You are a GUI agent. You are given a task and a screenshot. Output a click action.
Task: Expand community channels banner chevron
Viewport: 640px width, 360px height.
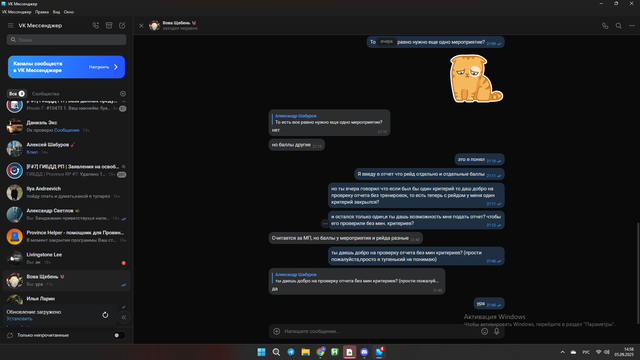116,67
